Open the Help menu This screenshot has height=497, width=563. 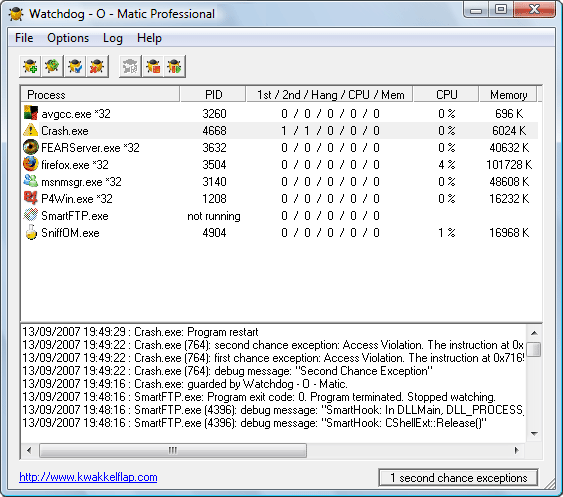tap(149, 38)
